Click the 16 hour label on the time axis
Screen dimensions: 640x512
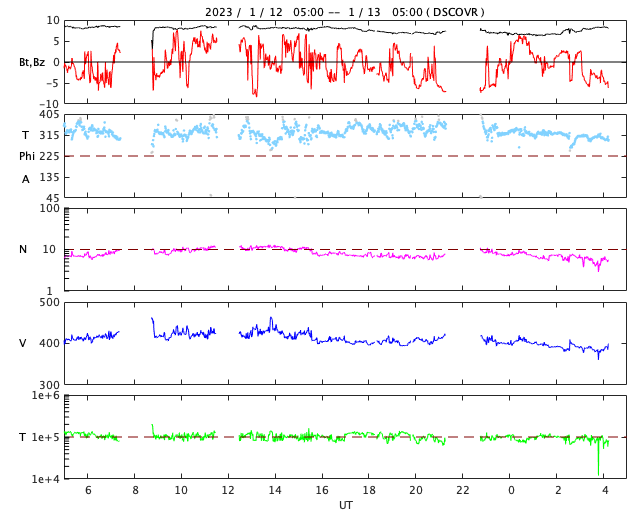(322, 490)
